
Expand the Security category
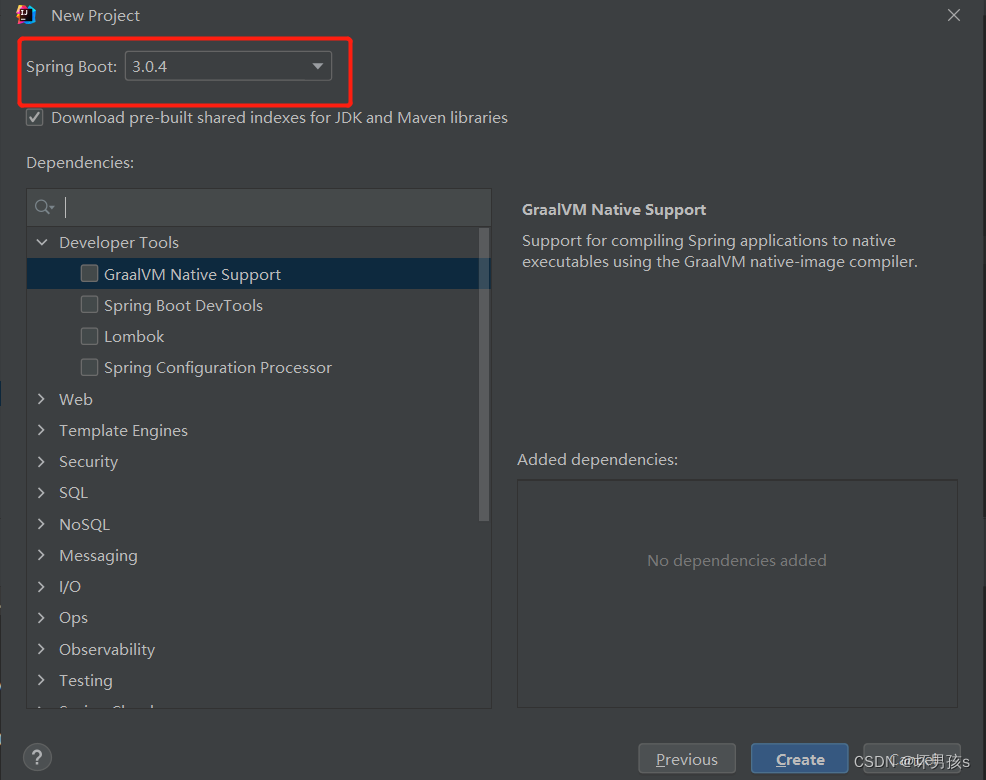(x=42, y=461)
